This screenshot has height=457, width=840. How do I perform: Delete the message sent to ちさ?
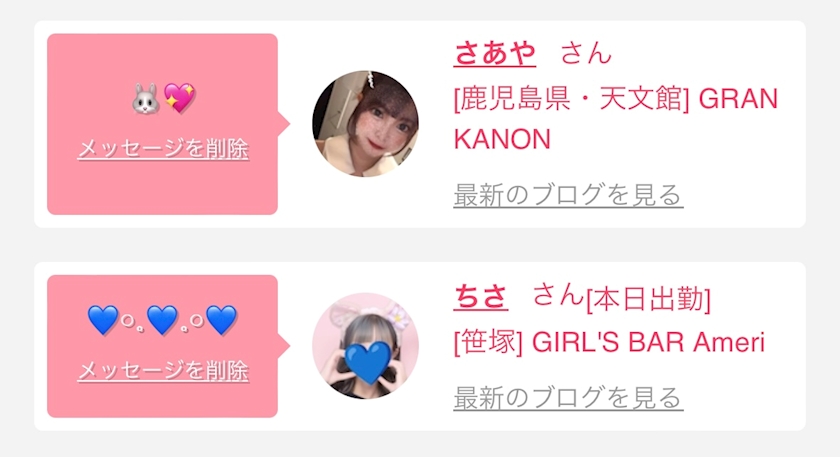[163, 371]
